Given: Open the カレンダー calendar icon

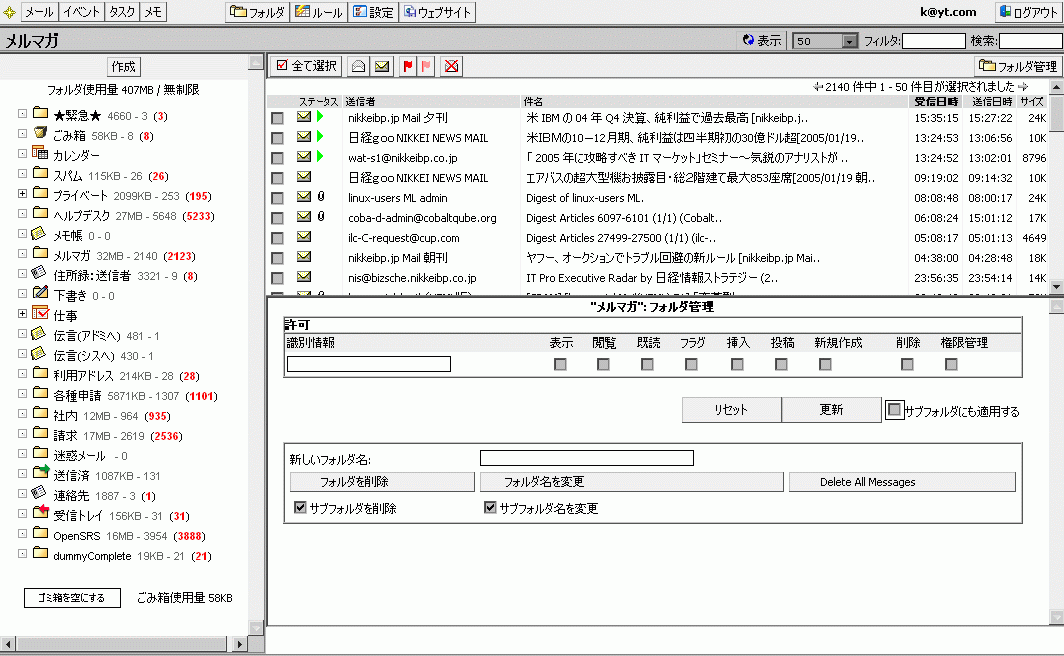Looking at the screenshot, I should [x=40, y=154].
